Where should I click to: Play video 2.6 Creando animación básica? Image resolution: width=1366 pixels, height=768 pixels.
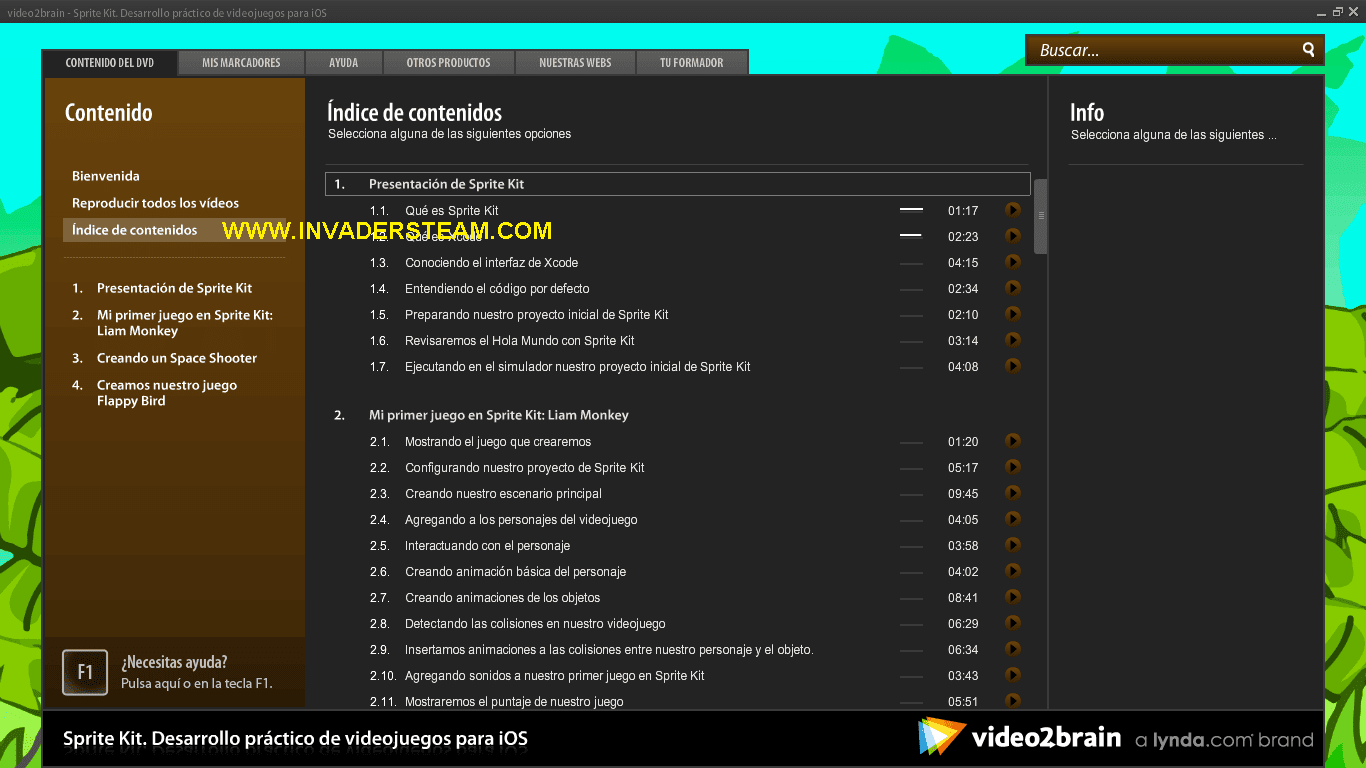pos(1013,571)
